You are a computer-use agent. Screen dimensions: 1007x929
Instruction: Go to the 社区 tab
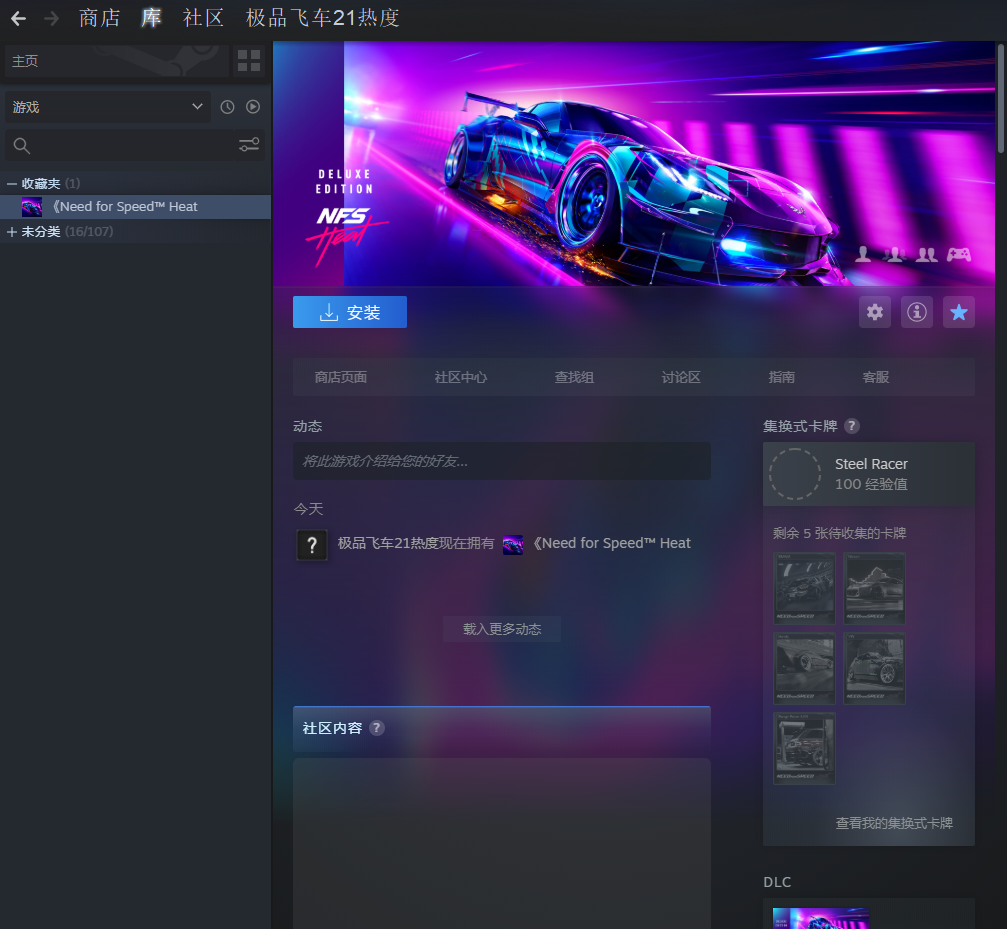pos(203,18)
